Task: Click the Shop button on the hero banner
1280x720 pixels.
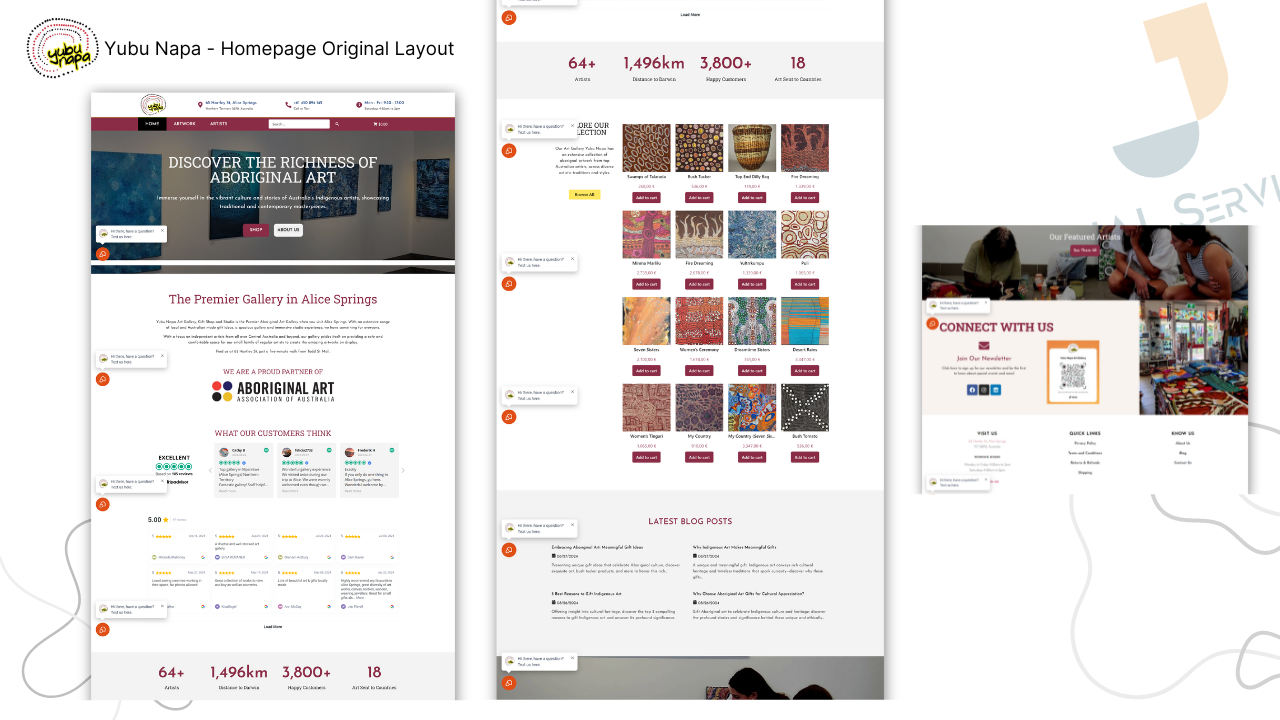Action: 256,230
